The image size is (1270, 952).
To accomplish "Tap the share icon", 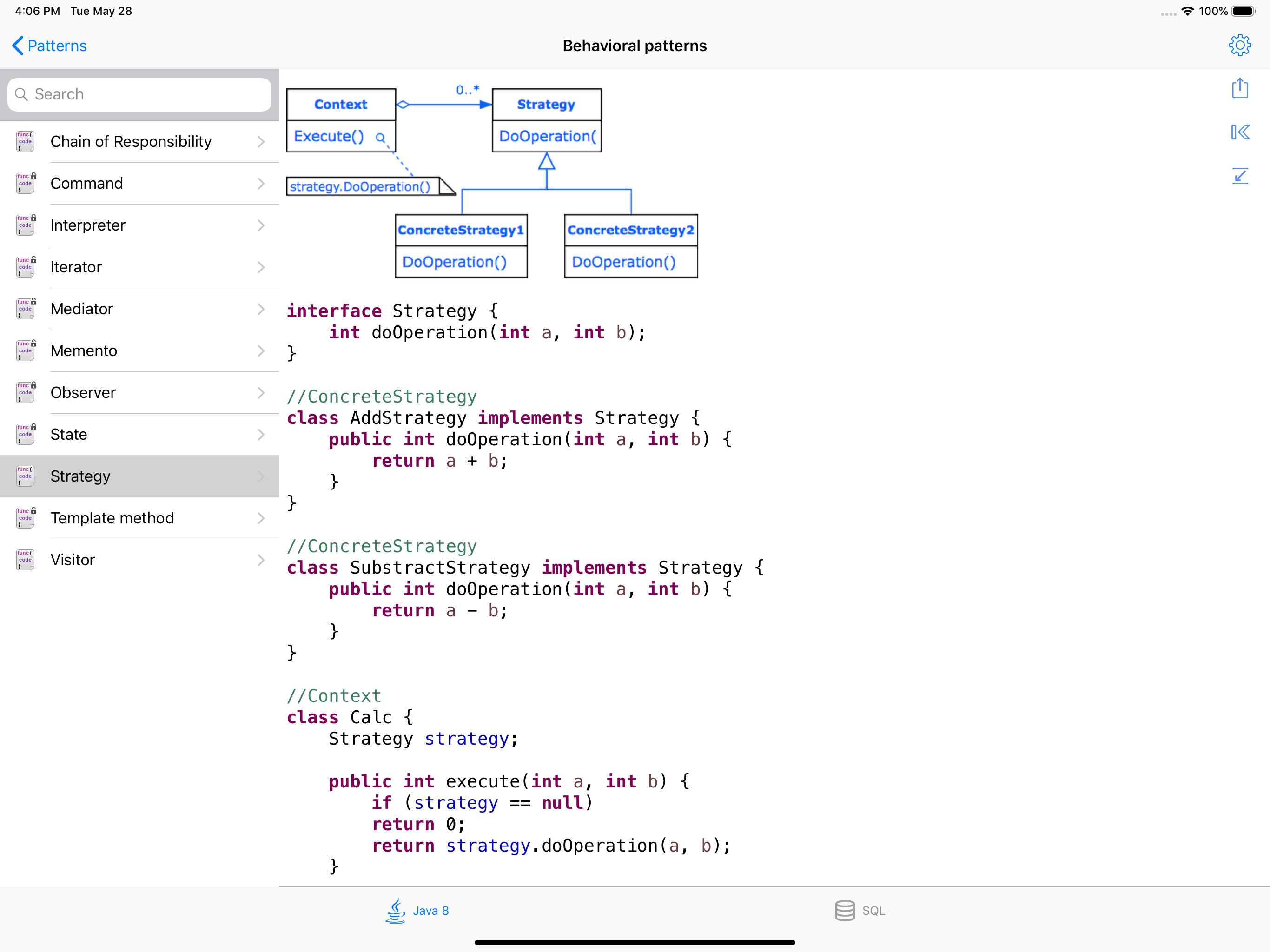I will 1240,88.
